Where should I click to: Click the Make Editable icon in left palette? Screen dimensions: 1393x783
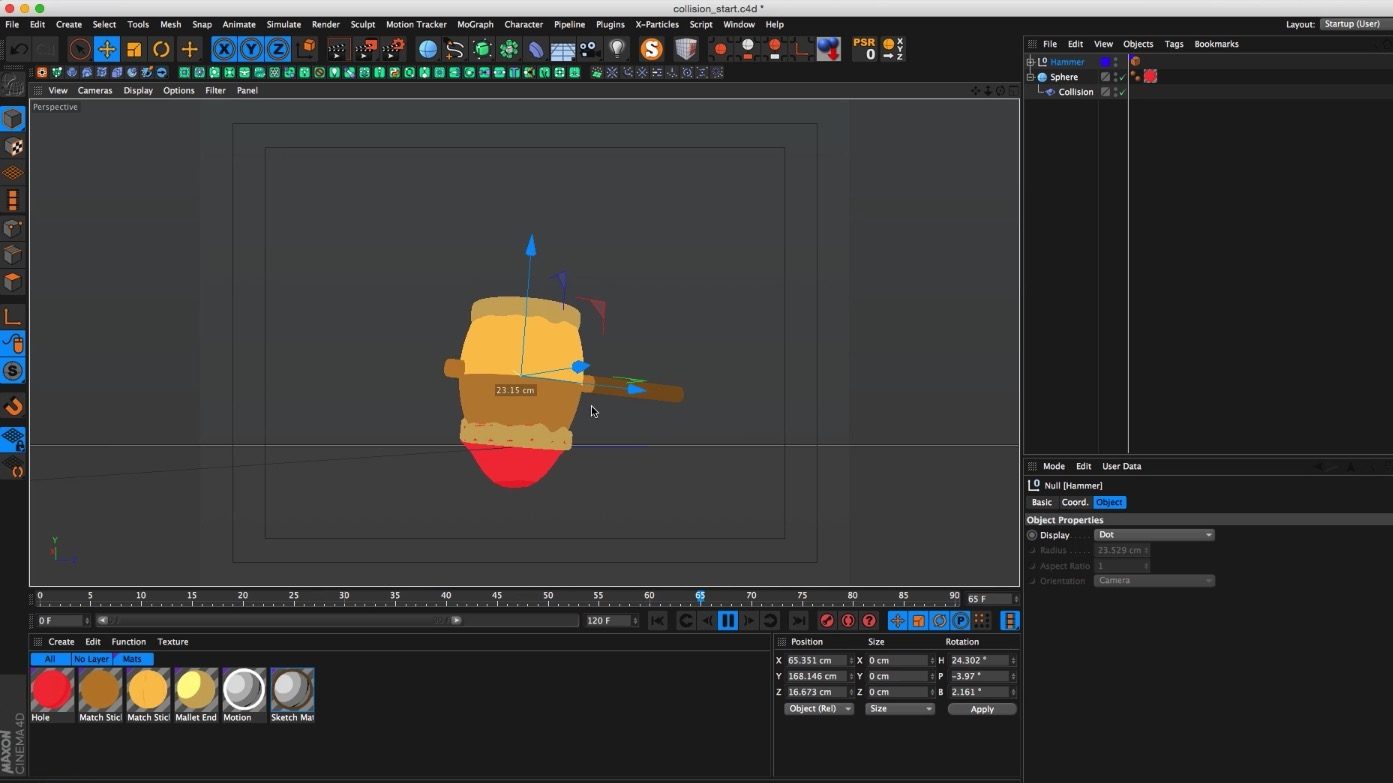point(13,85)
